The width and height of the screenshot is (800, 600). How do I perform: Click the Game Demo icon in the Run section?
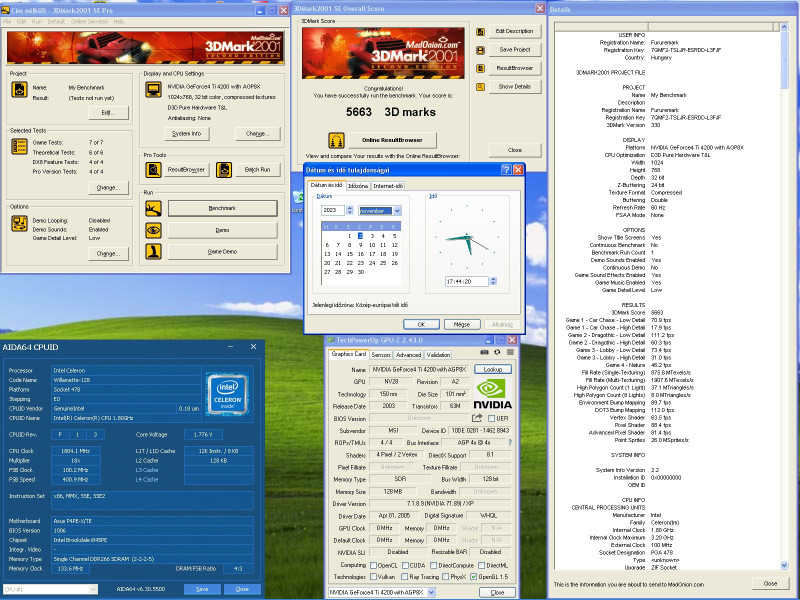[154, 252]
